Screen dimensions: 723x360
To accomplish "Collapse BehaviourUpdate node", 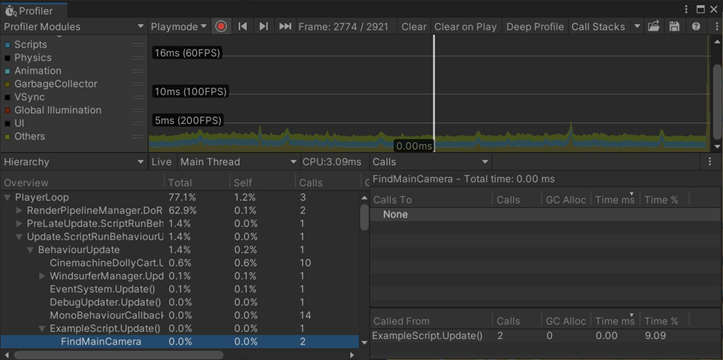I will point(30,250).
